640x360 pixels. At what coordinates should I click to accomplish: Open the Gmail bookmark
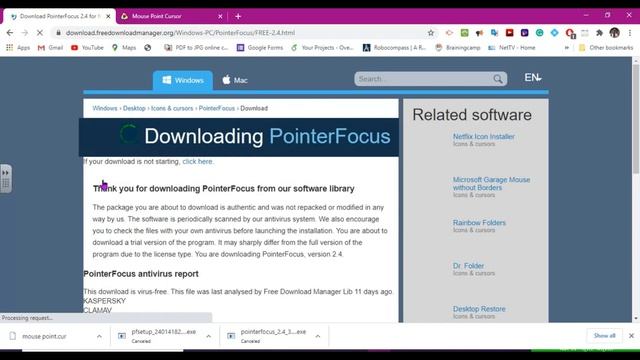tap(51, 48)
